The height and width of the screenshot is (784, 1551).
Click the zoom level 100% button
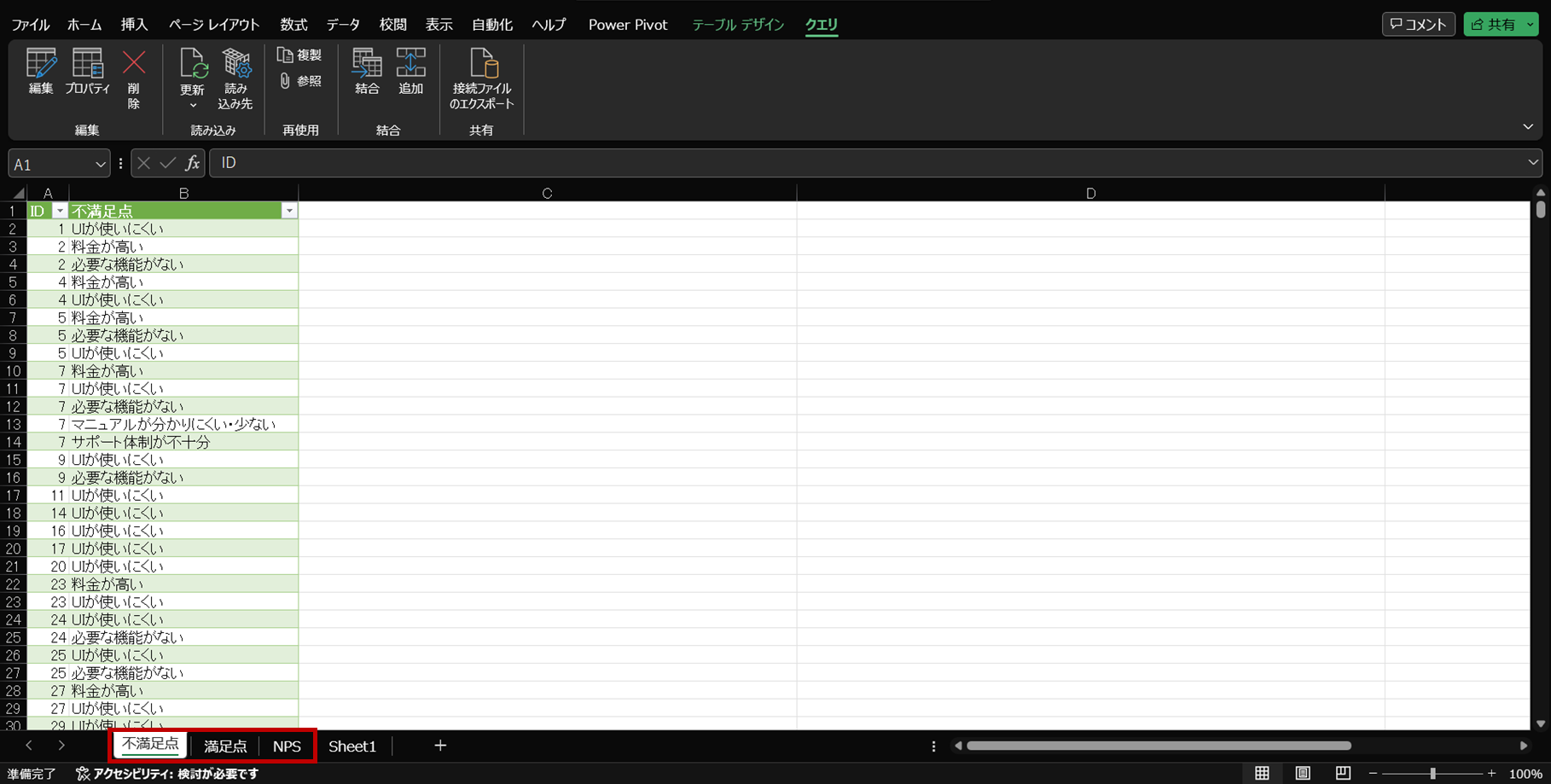1525,774
